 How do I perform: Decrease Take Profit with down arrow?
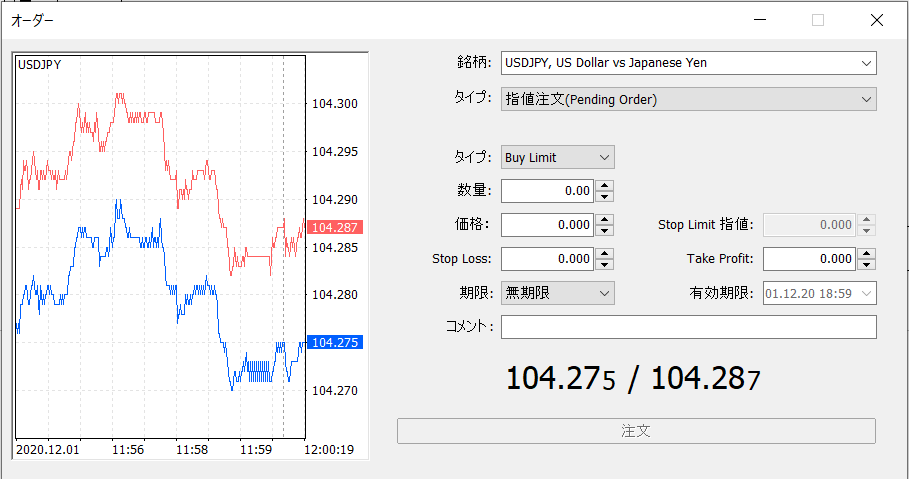click(x=866, y=264)
